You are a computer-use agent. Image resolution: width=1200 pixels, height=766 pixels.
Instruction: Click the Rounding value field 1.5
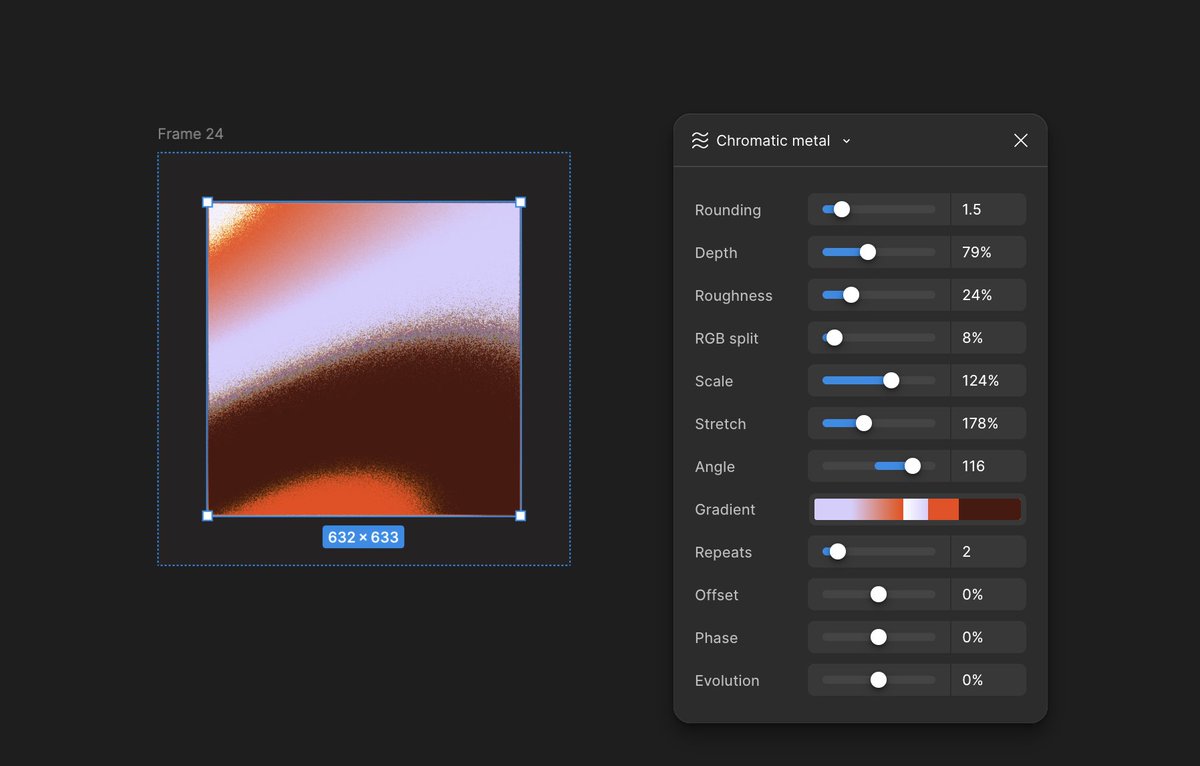coord(988,209)
